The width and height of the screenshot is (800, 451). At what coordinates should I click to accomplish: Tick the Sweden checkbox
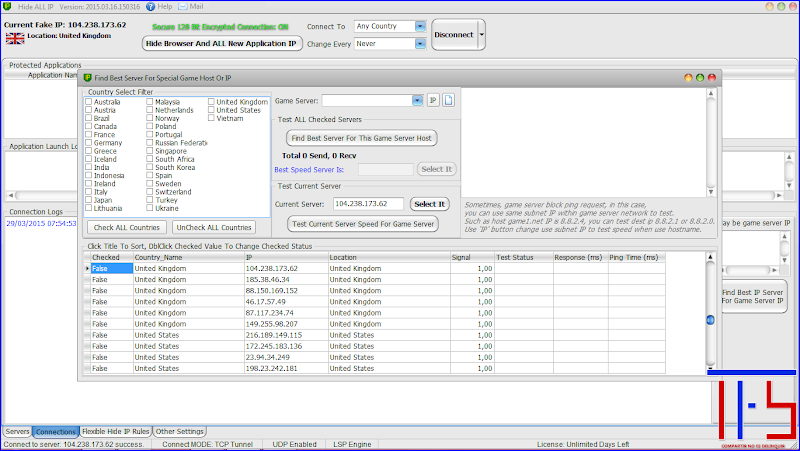(x=150, y=183)
